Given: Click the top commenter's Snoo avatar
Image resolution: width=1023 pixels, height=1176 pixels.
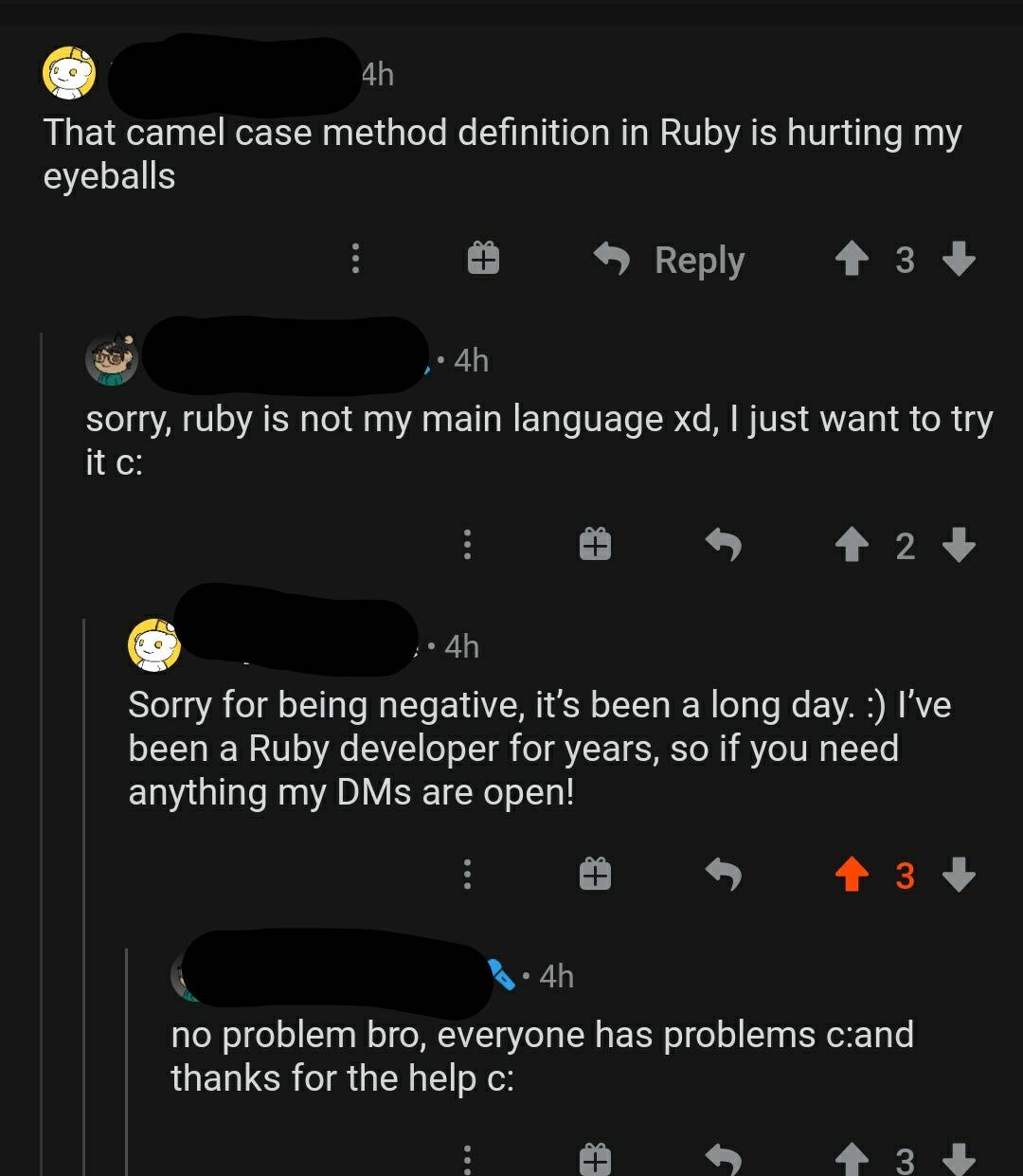Looking at the screenshot, I should 69,74.
